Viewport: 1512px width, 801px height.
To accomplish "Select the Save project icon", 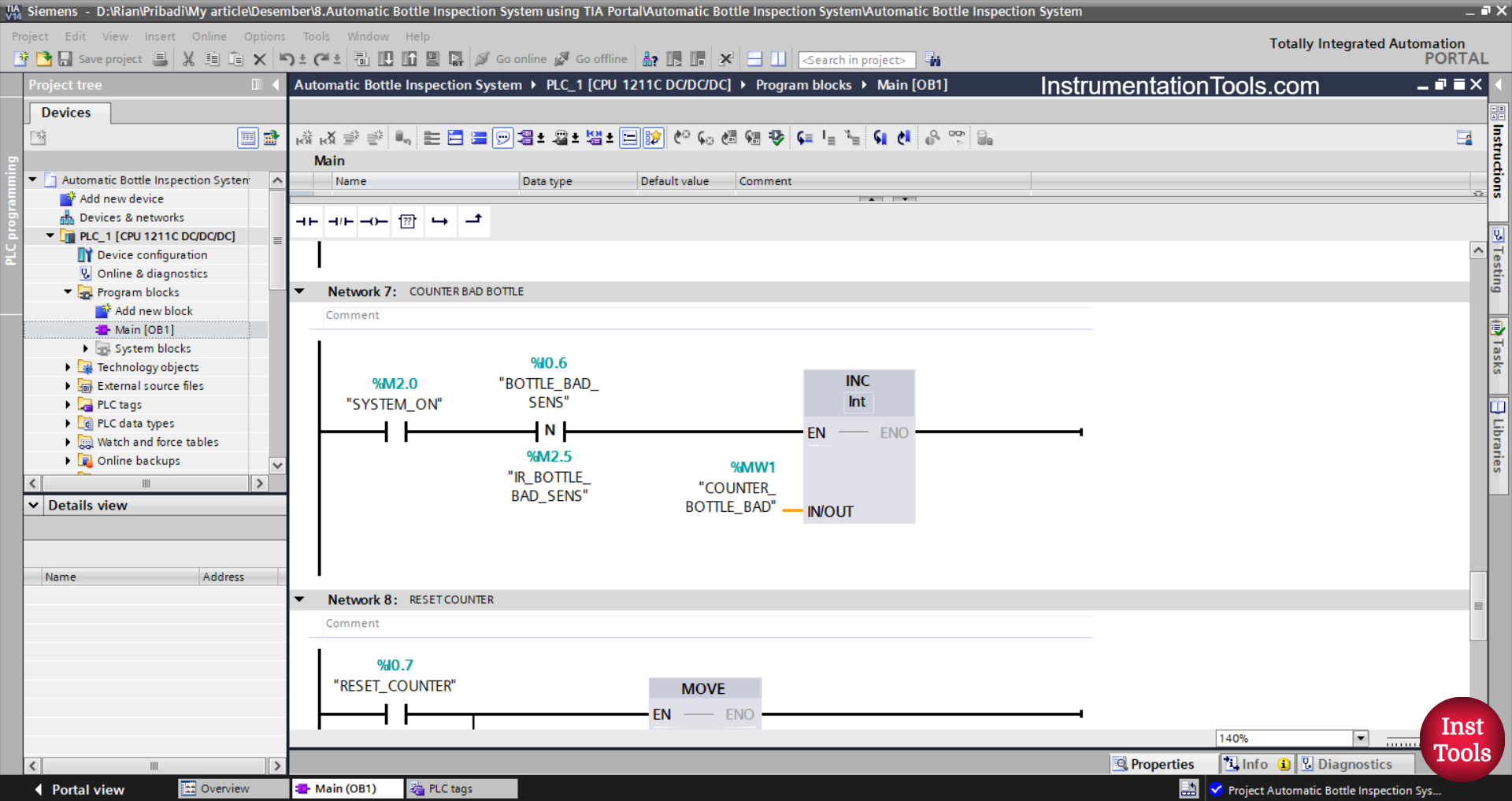I will point(65,59).
